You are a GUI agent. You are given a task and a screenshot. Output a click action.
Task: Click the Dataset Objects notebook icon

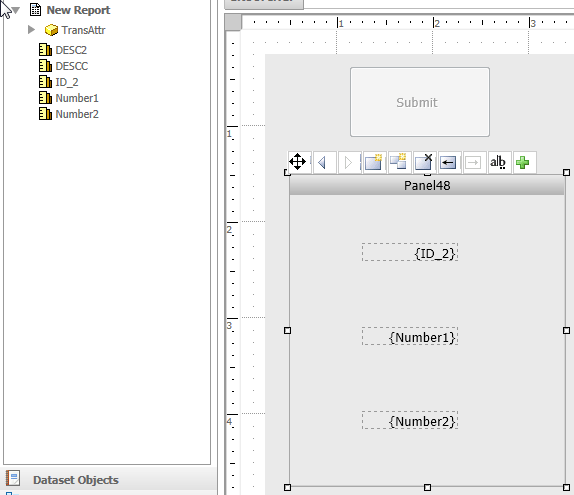pyautogui.click(x=13, y=478)
